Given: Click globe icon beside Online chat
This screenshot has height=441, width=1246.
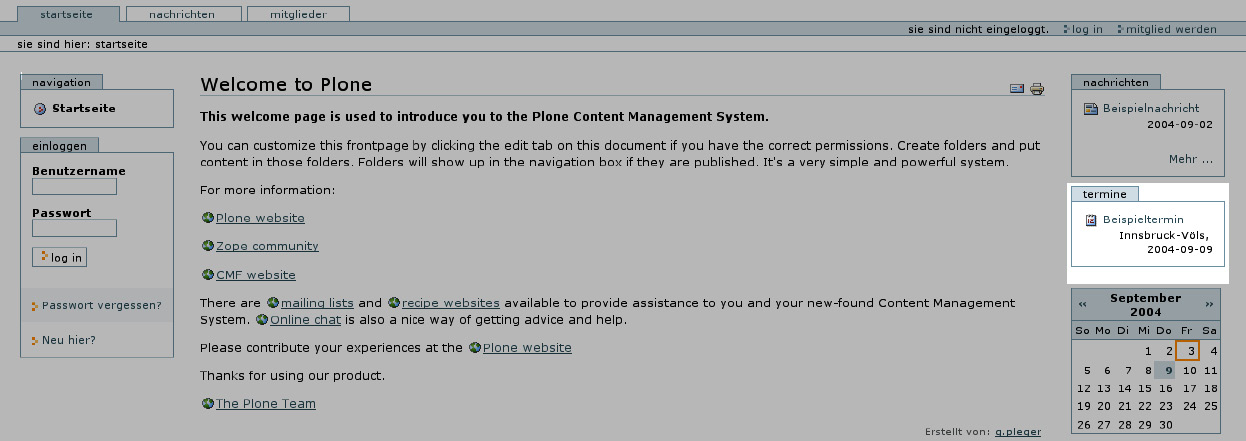Looking at the screenshot, I should (262, 320).
